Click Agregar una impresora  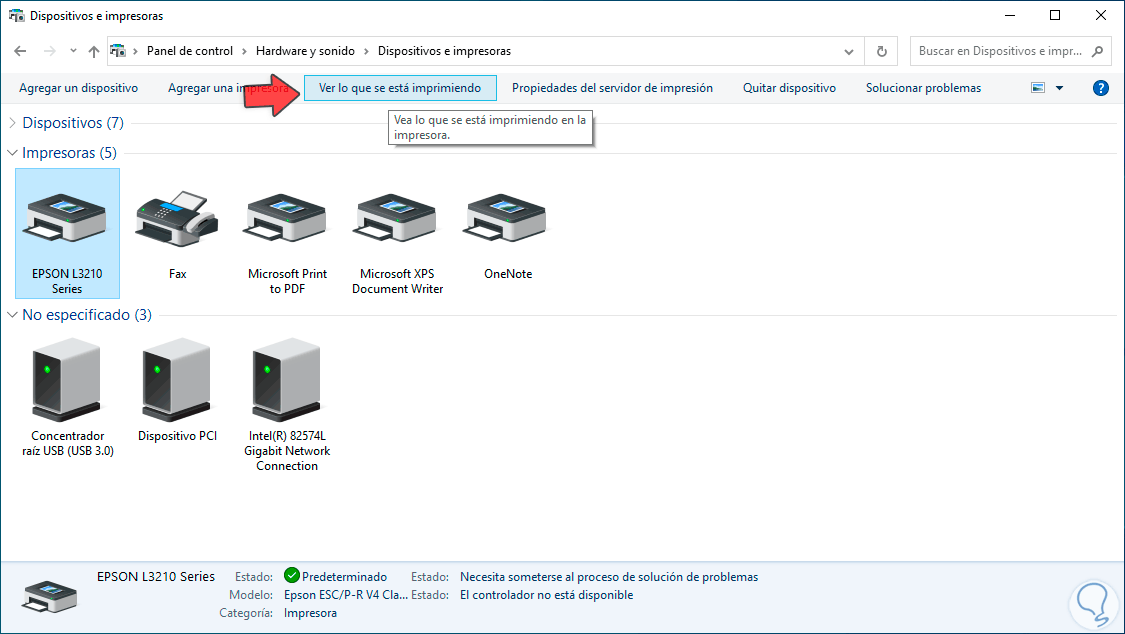click(x=228, y=88)
